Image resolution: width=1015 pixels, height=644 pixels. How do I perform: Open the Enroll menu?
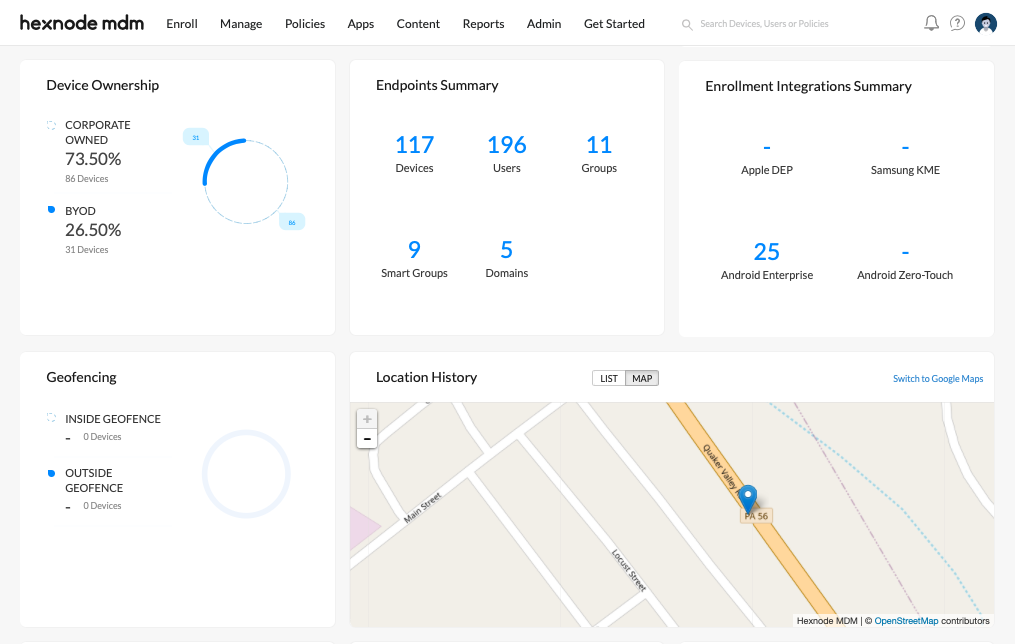click(x=182, y=24)
